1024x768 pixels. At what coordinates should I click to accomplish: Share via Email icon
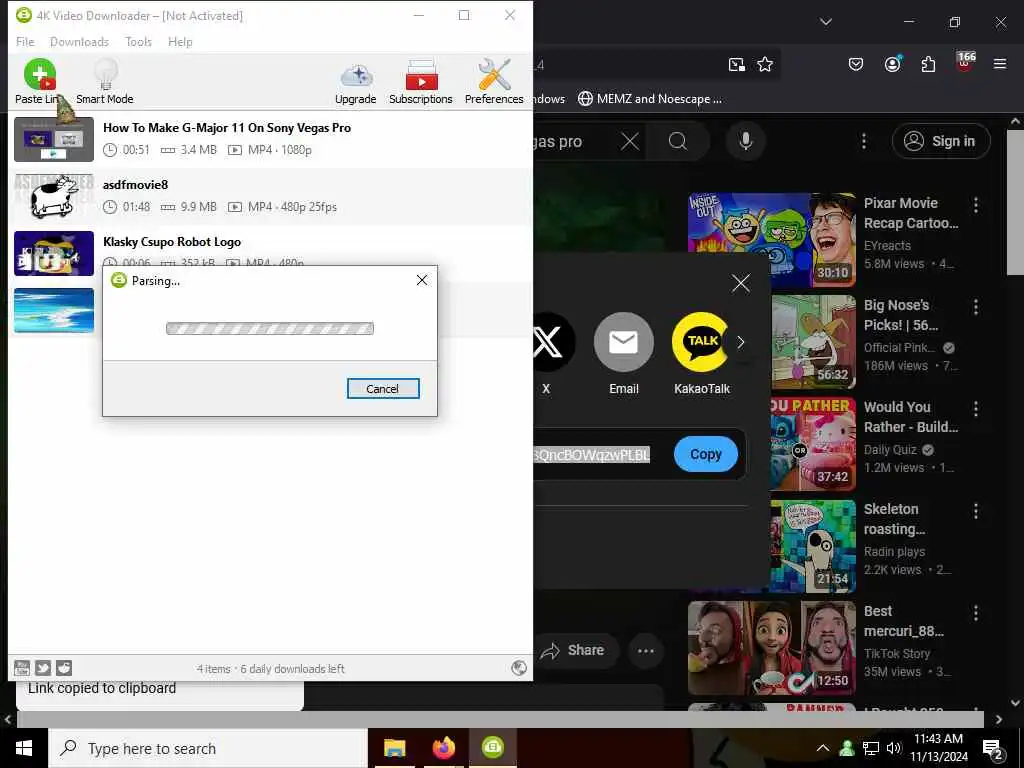click(x=624, y=342)
